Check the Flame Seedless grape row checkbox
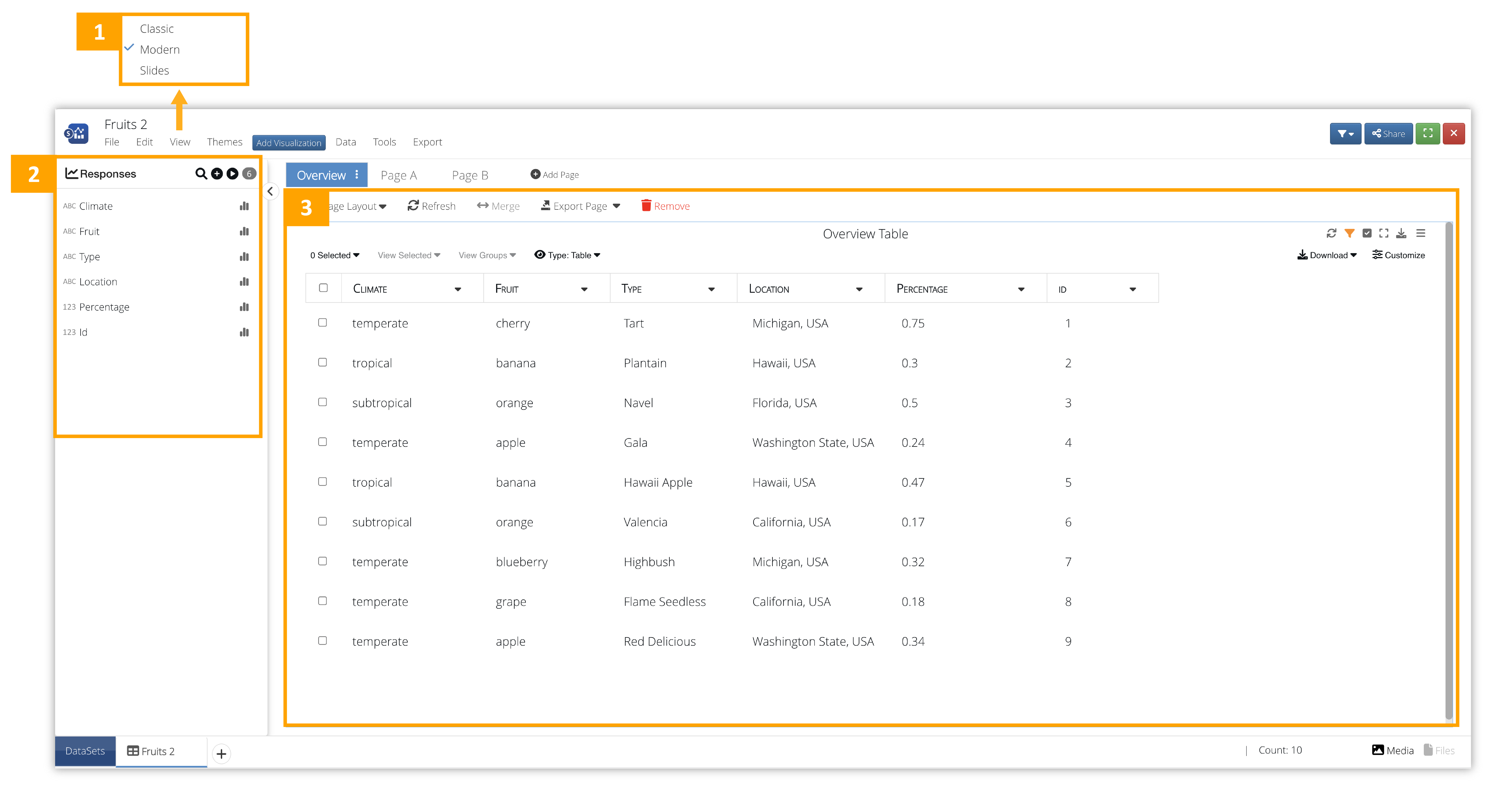 323,601
